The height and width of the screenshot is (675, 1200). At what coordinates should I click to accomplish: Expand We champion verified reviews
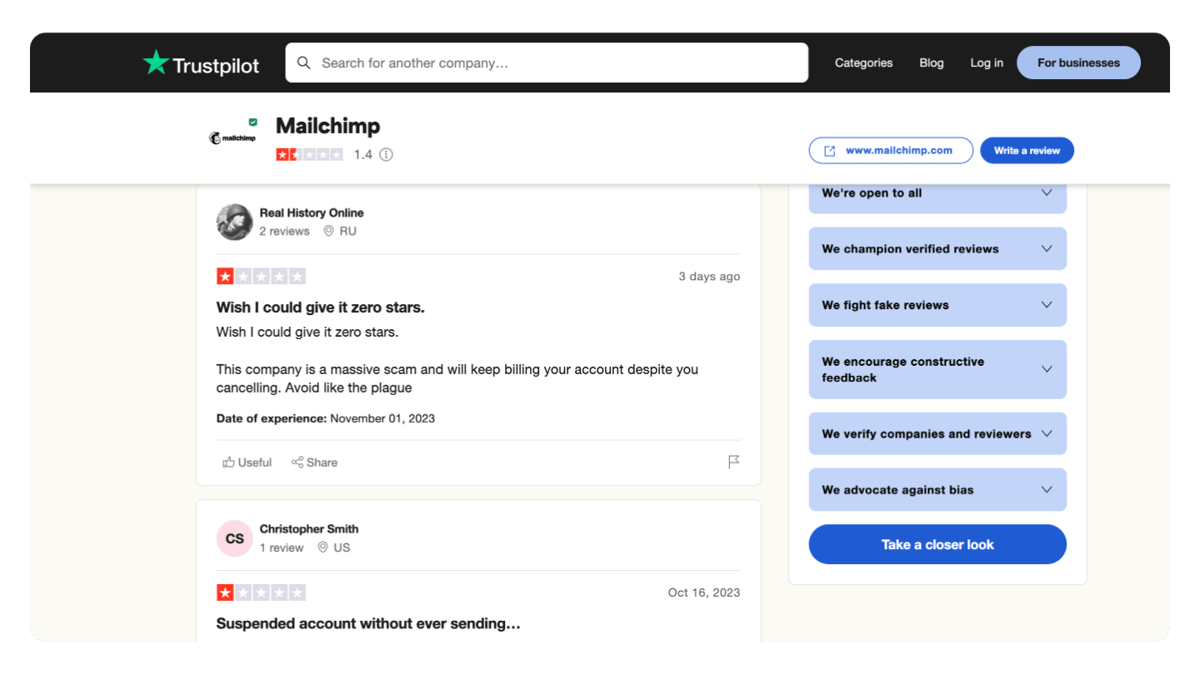click(x=937, y=249)
